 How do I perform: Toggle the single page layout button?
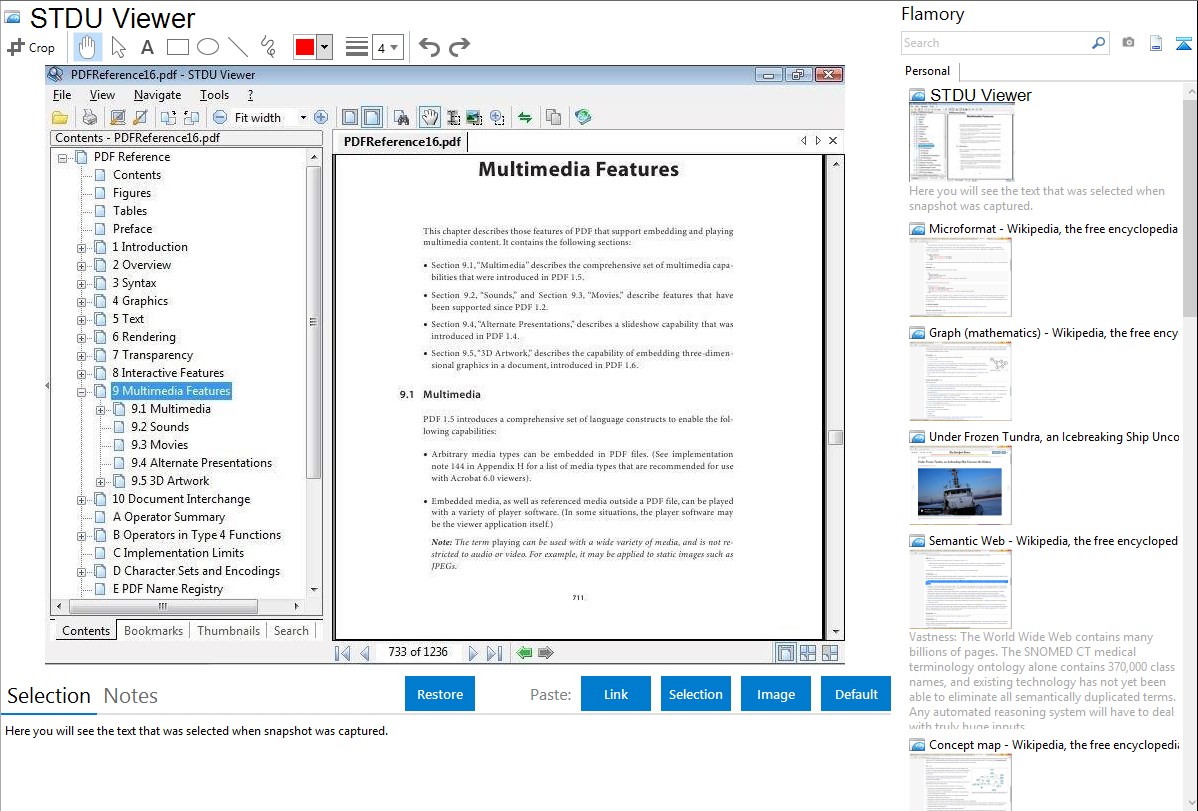click(x=349, y=117)
